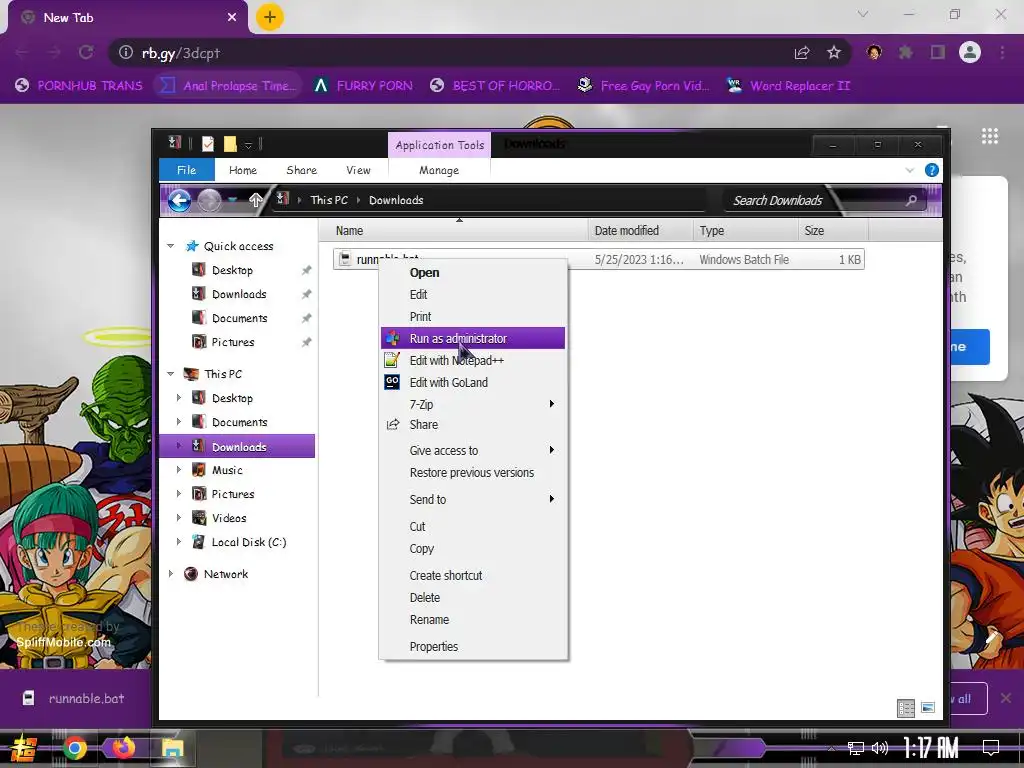
Task: Choose Open in the context menu
Action: coord(473,272)
